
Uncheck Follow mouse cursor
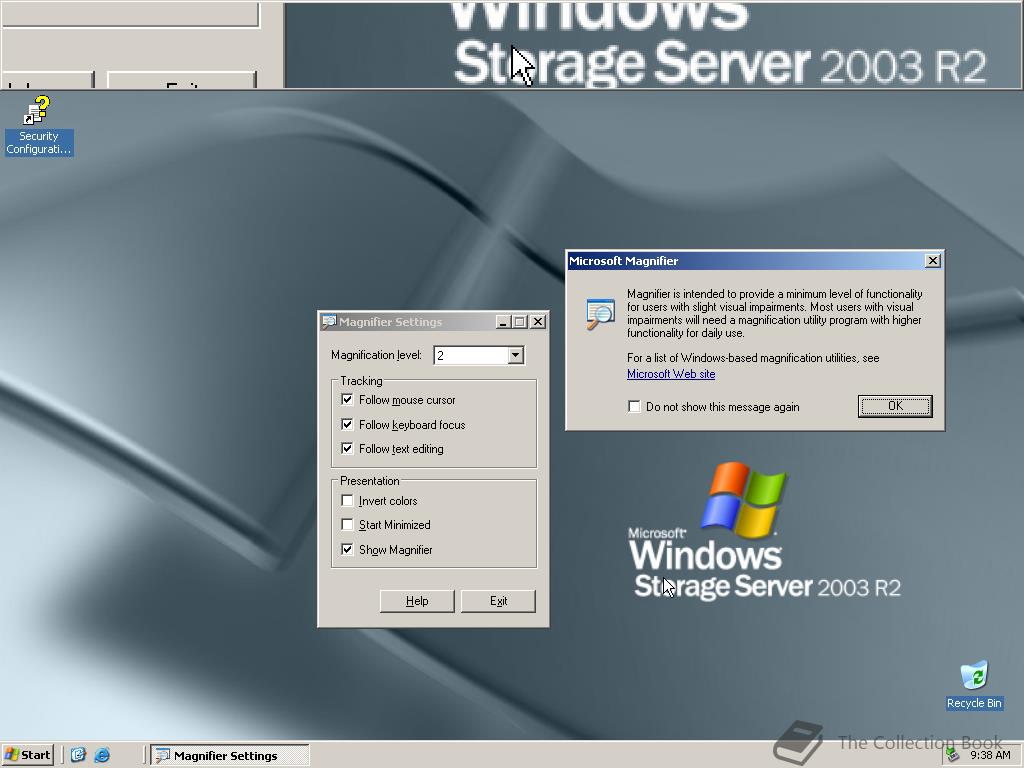tap(347, 400)
